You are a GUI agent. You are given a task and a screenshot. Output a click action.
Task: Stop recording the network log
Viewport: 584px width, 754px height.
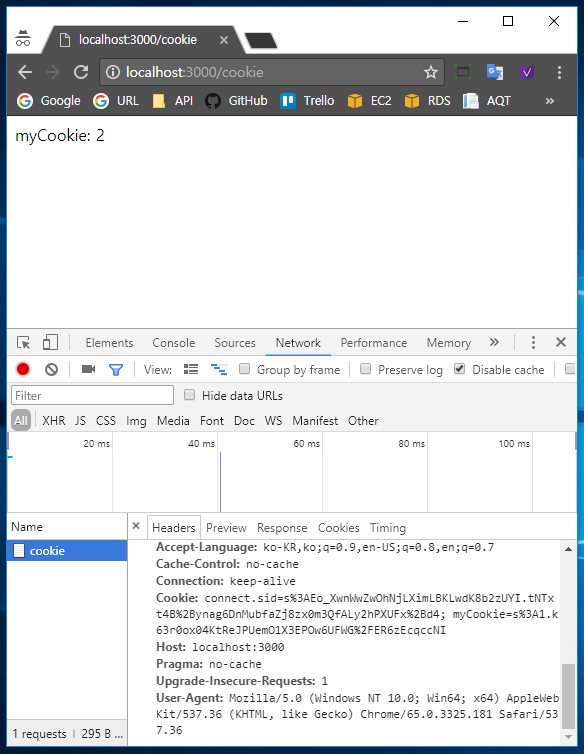coord(23,369)
